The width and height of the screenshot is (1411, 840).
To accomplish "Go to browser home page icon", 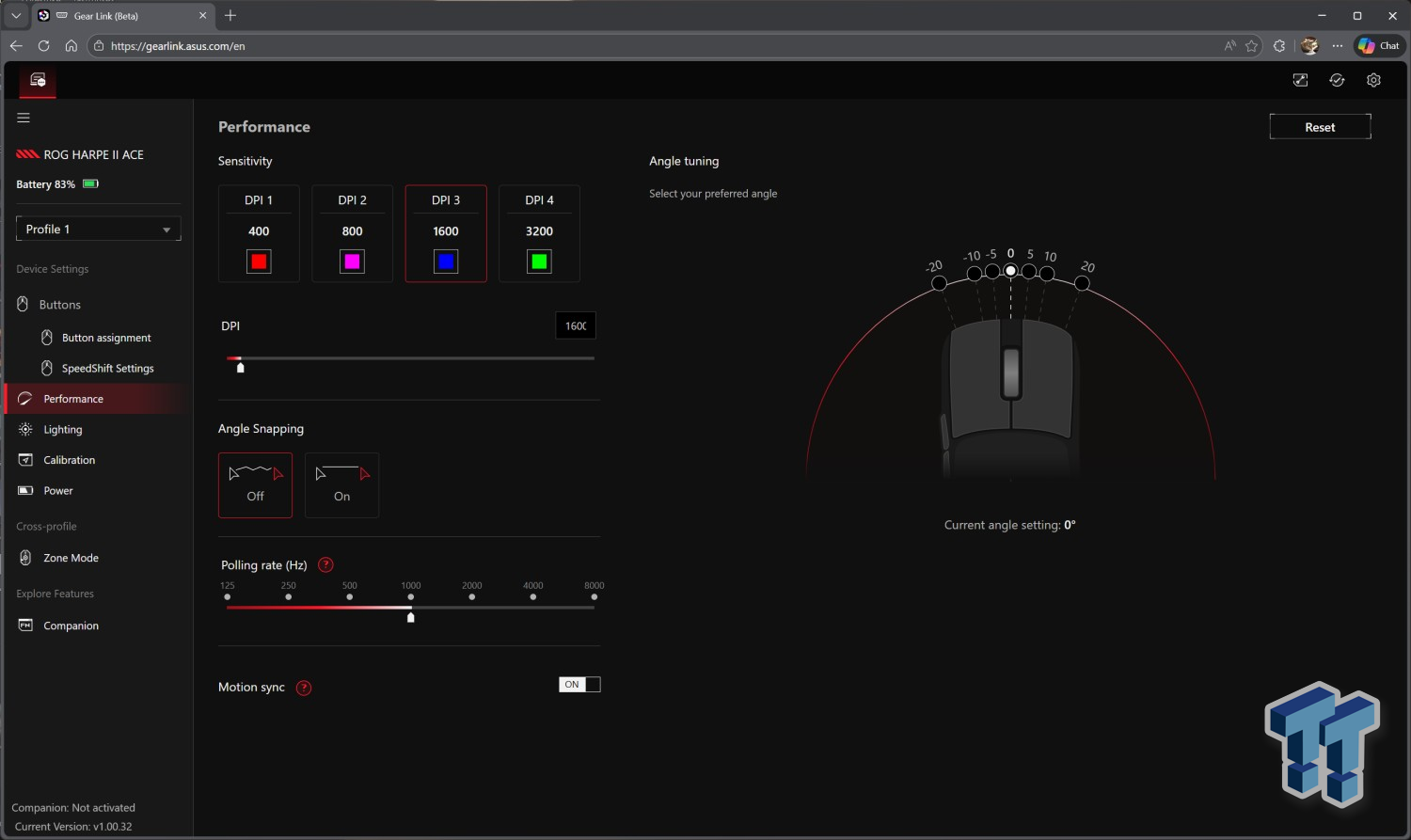I will (71, 45).
